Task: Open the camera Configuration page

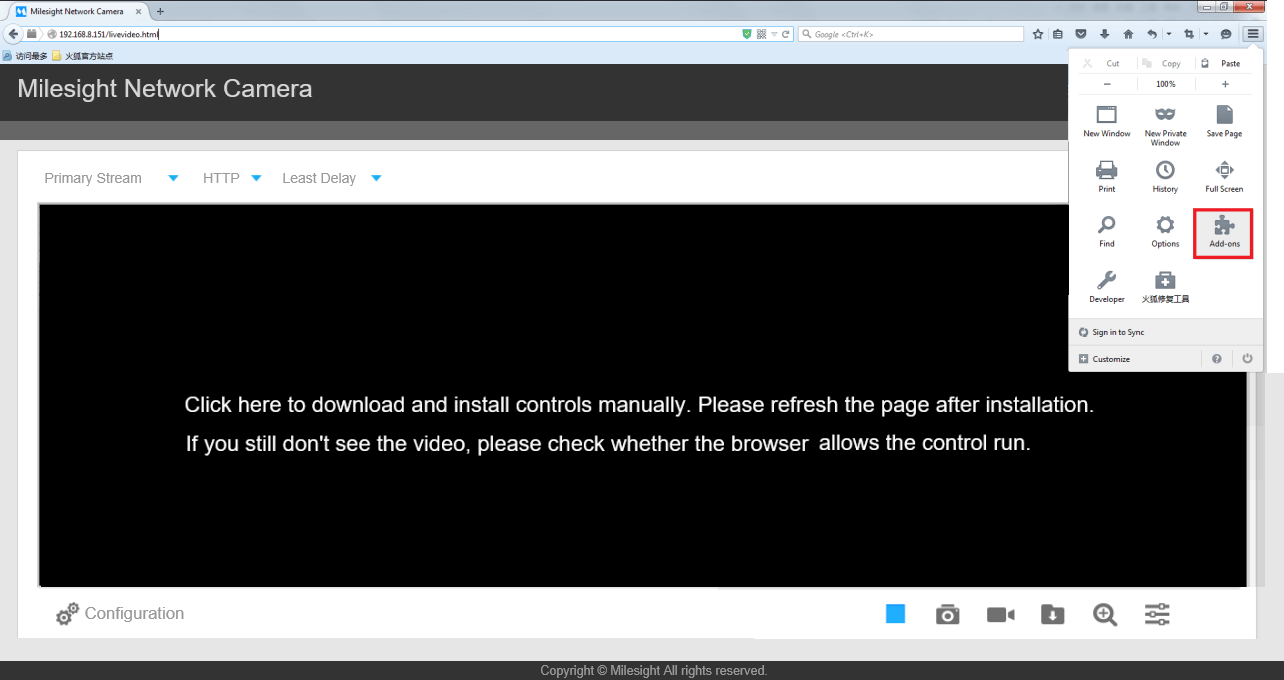Action: tap(120, 614)
